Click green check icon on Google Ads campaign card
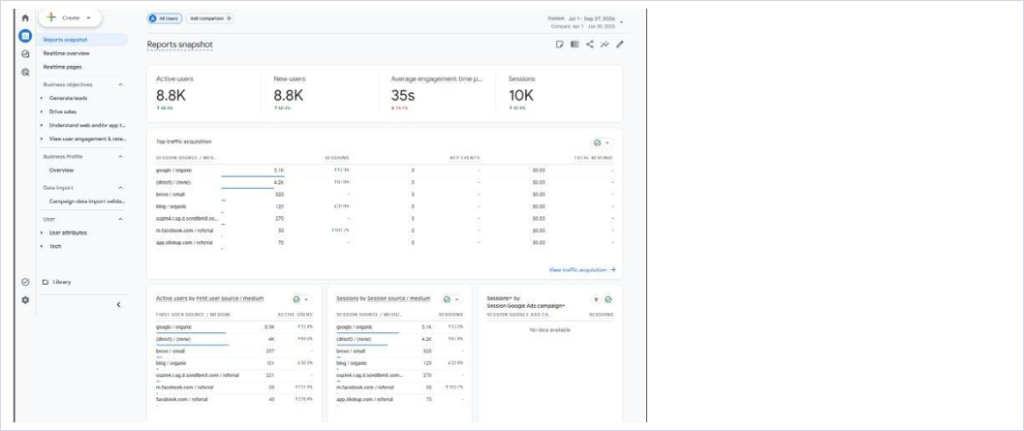The height and width of the screenshot is (431, 1024). pyautogui.click(x=608, y=300)
